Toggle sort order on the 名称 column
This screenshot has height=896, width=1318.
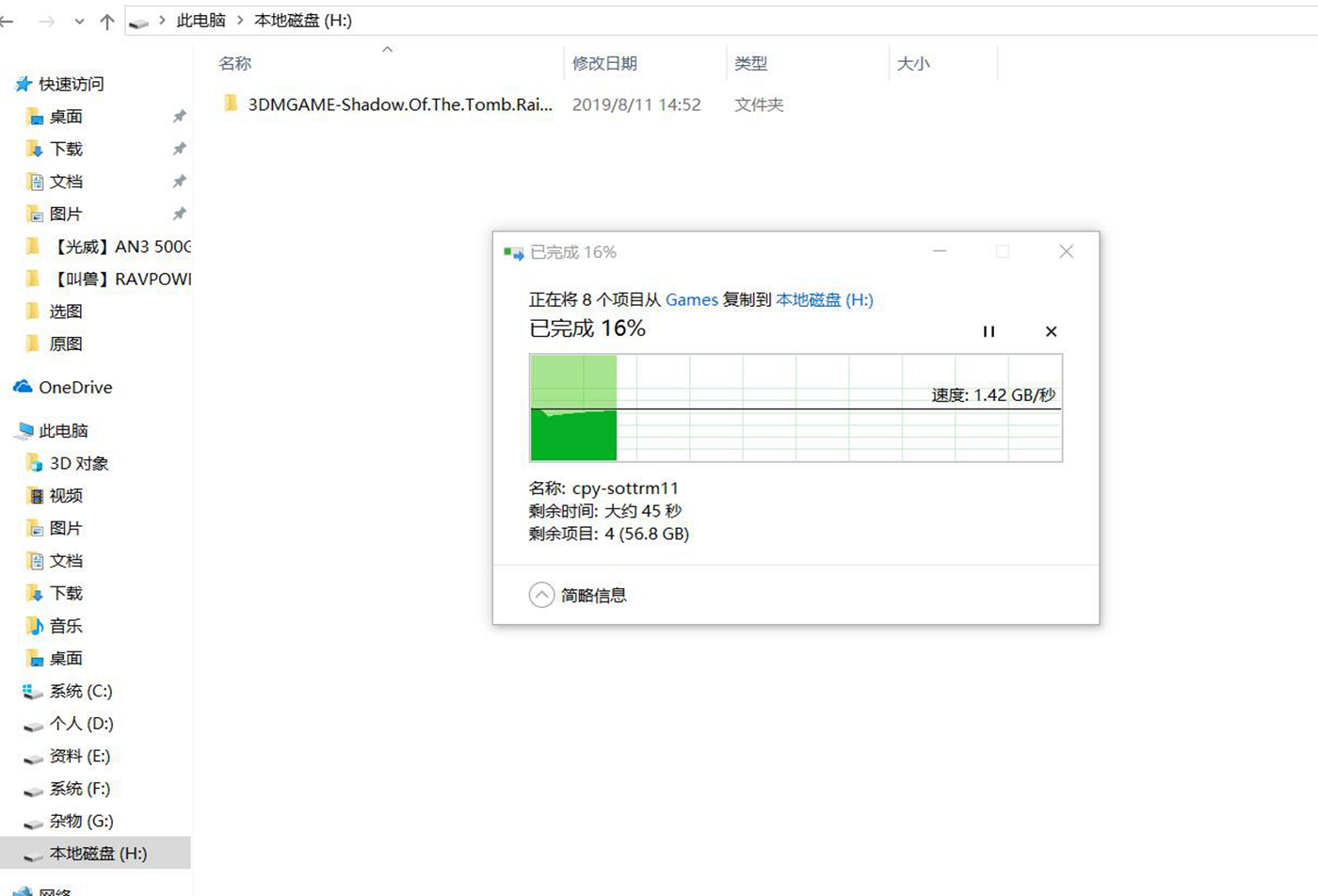pyautogui.click(x=233, y=63)
